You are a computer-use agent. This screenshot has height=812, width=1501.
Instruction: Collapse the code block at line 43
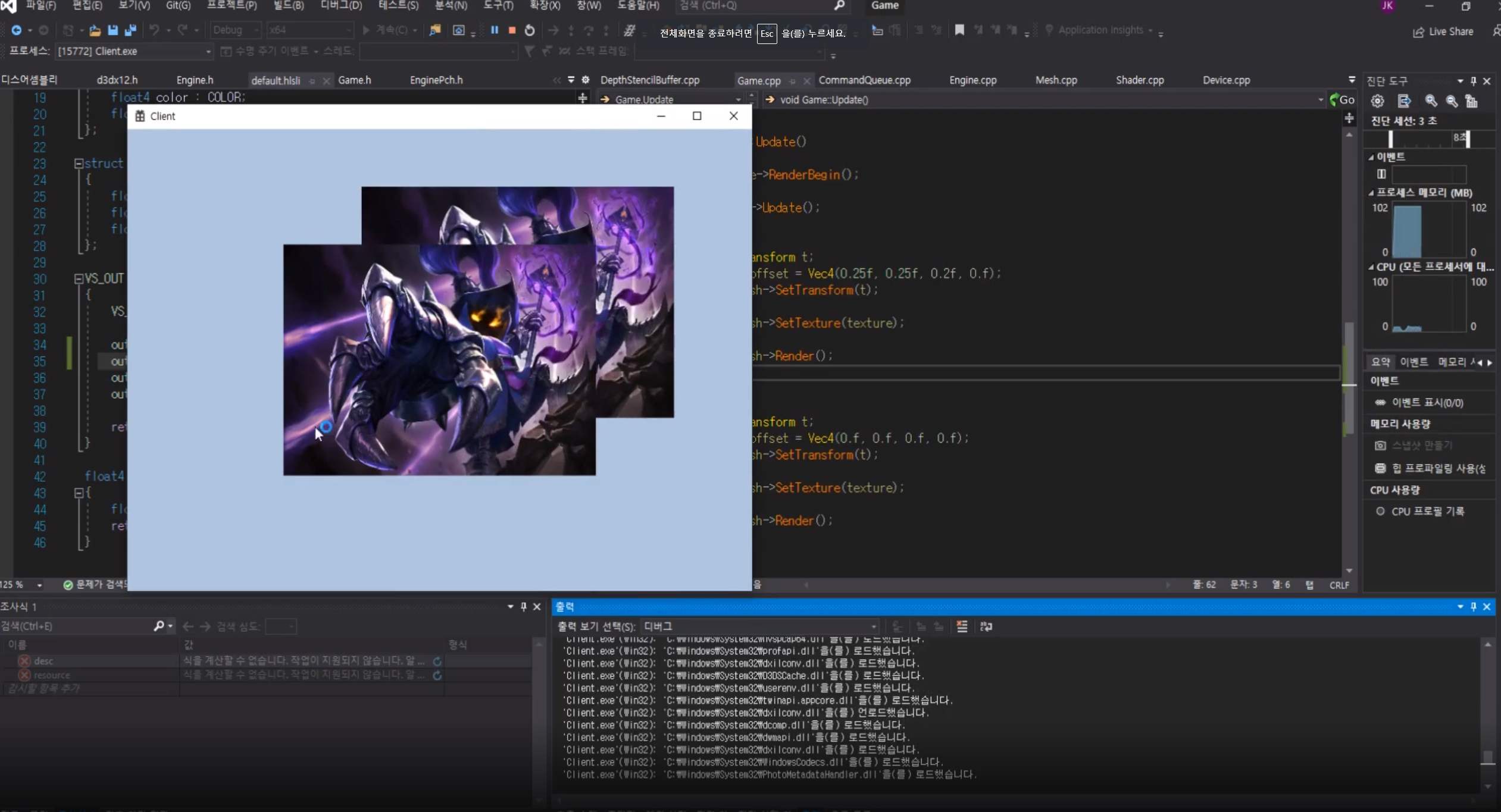(x=79, y=493)
